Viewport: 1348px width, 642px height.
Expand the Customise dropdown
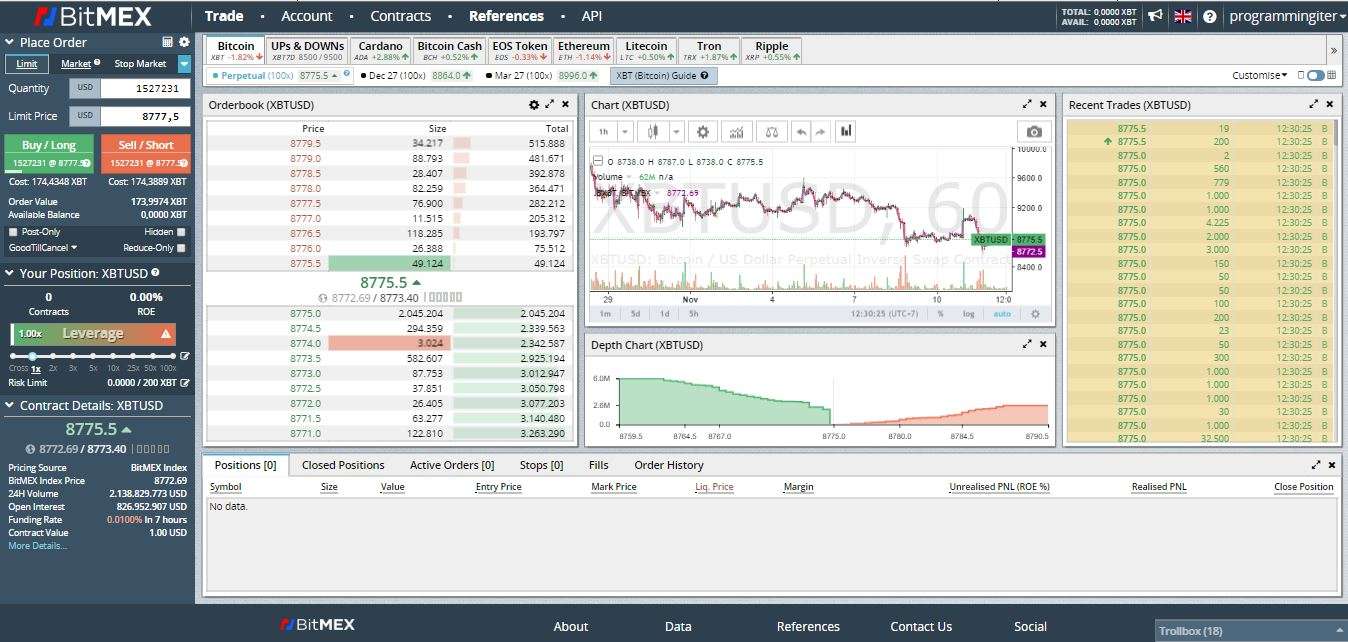click(1259, 75)
